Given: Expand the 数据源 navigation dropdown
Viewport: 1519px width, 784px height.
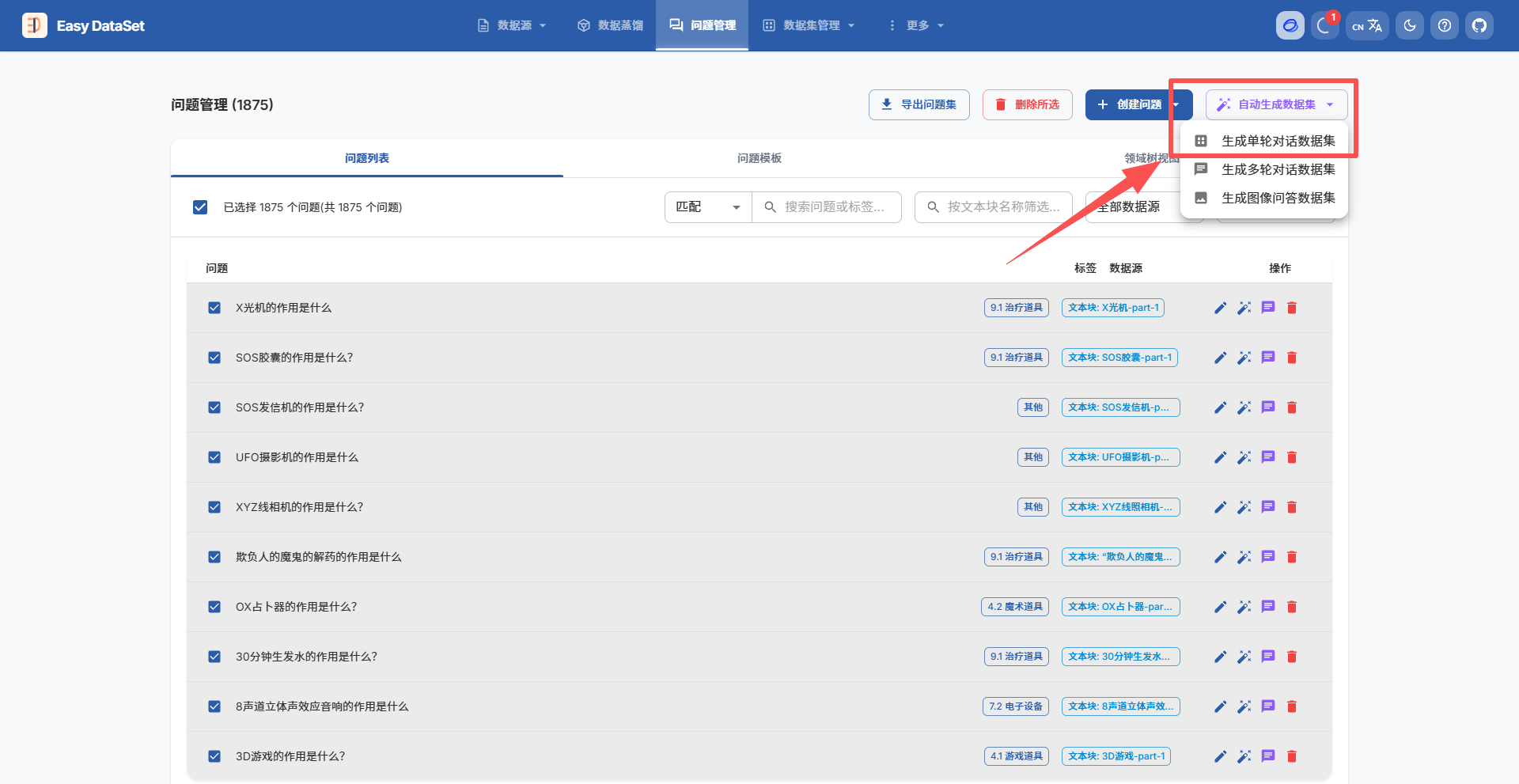Looking at the screenshot, I should click(513, 25).
